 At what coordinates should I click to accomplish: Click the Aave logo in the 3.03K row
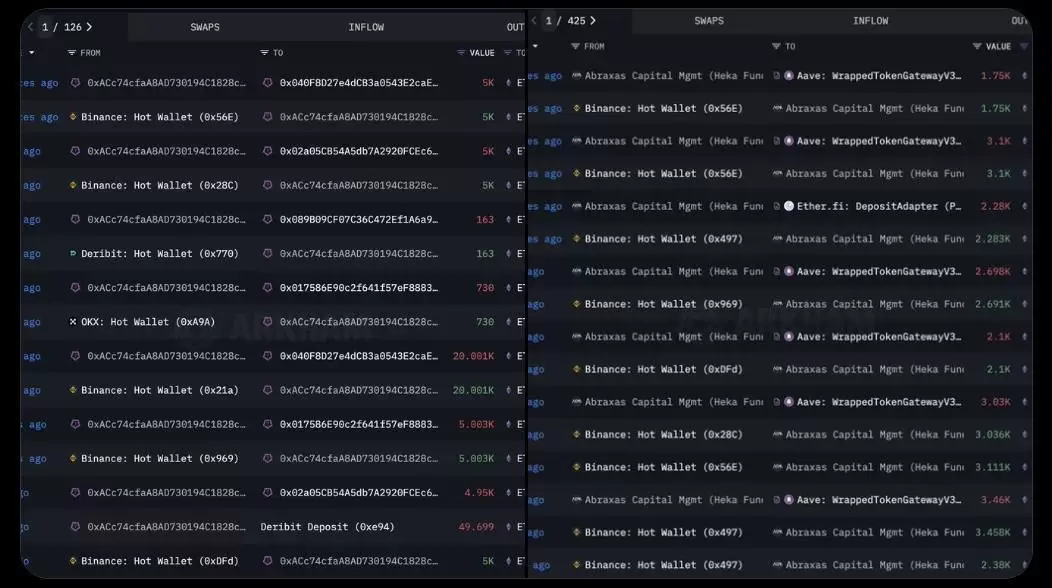coord(789,402)
